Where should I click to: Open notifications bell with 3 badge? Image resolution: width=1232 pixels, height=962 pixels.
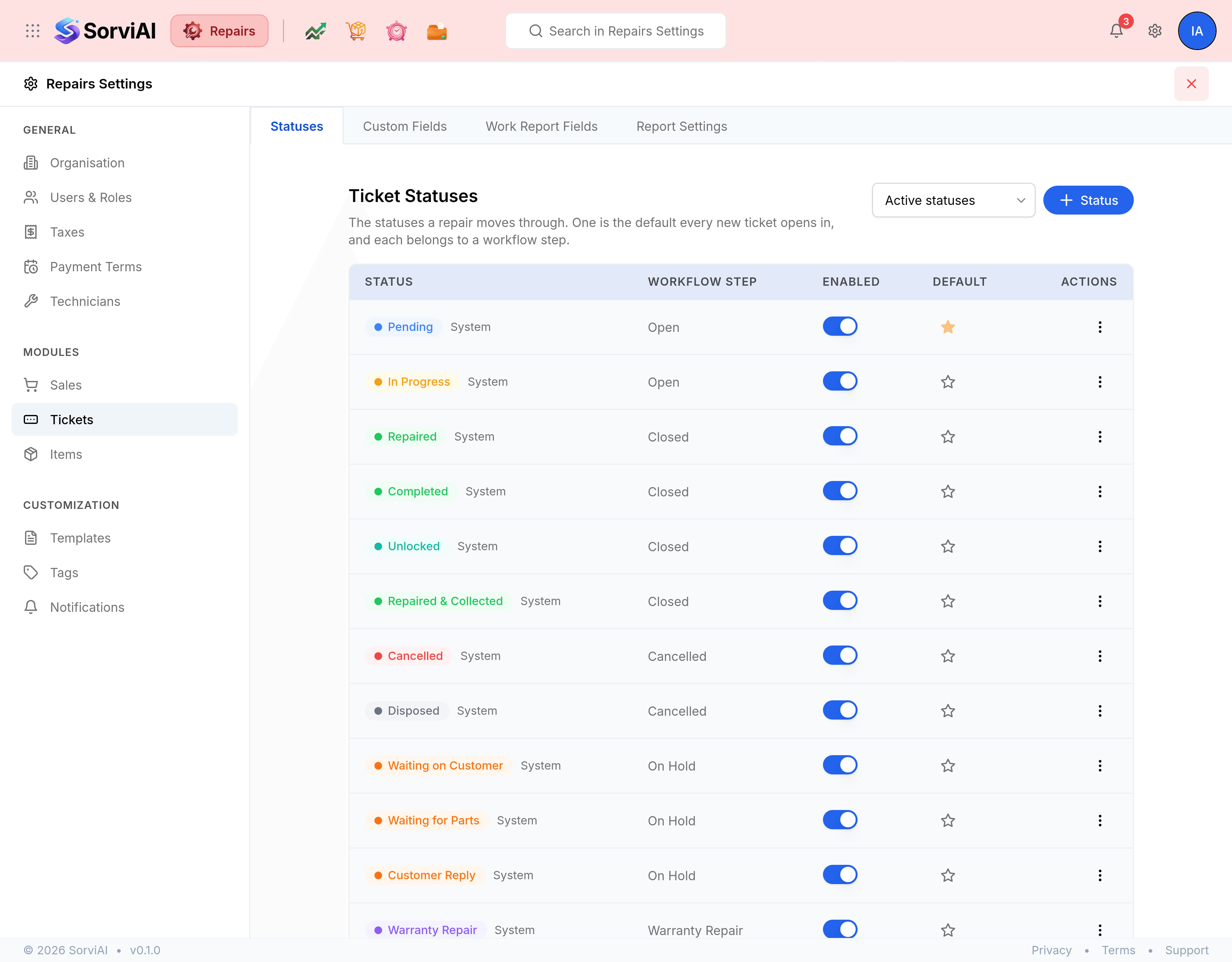pos(1117,30)
